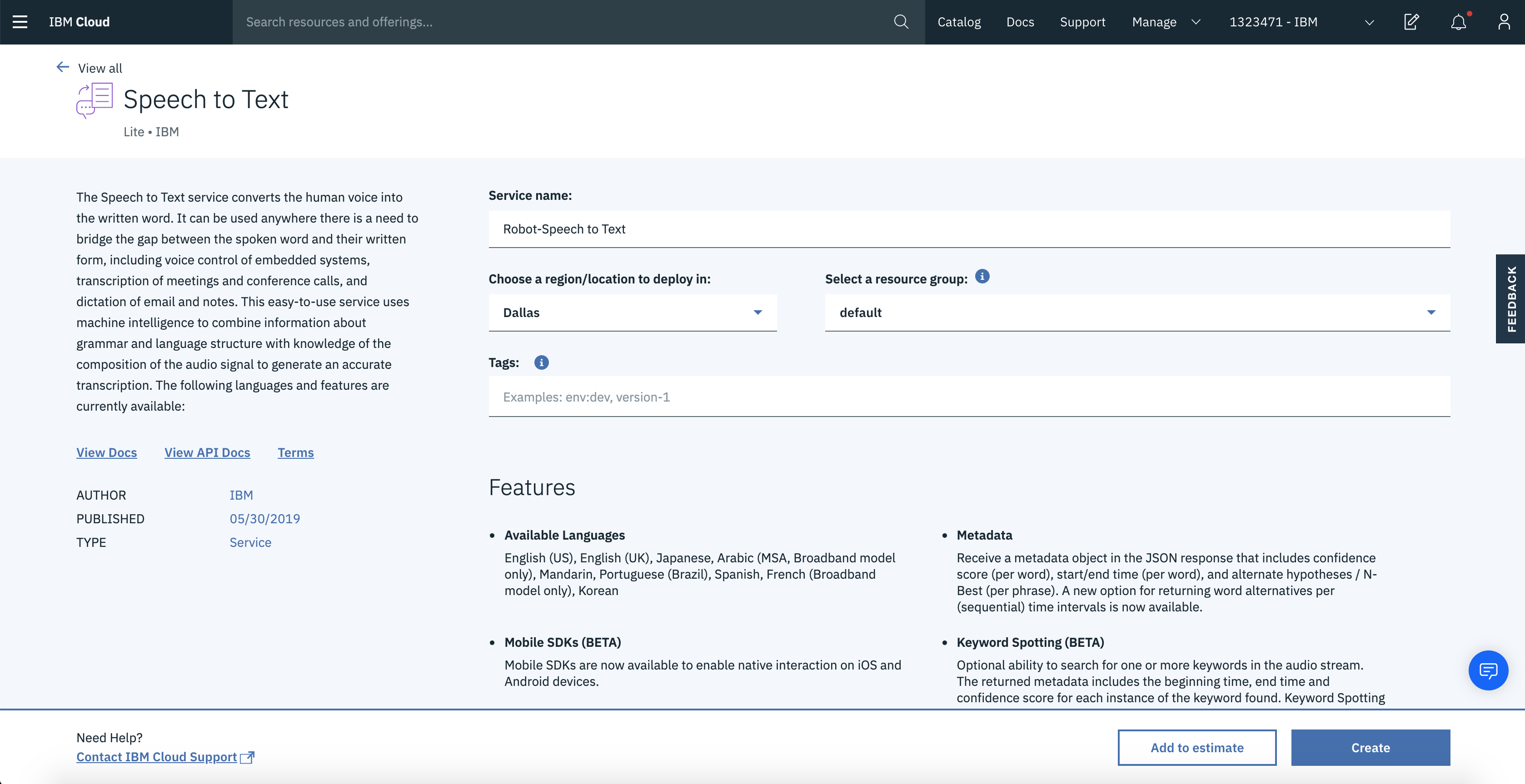Expand the default resource group dropdown

pyautogui.click(x=1136, y=313)
